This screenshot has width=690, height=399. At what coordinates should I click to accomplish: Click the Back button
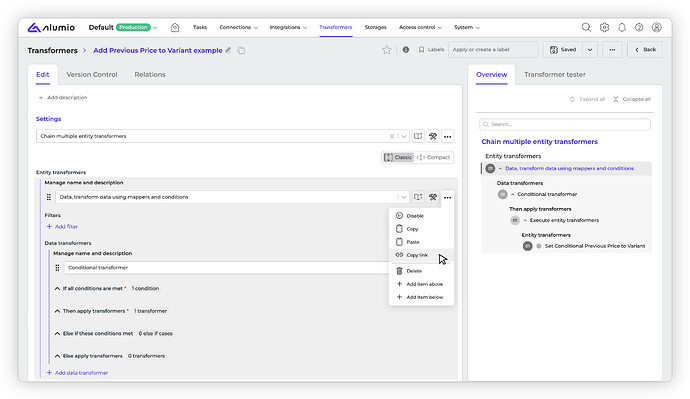(645, 50)
